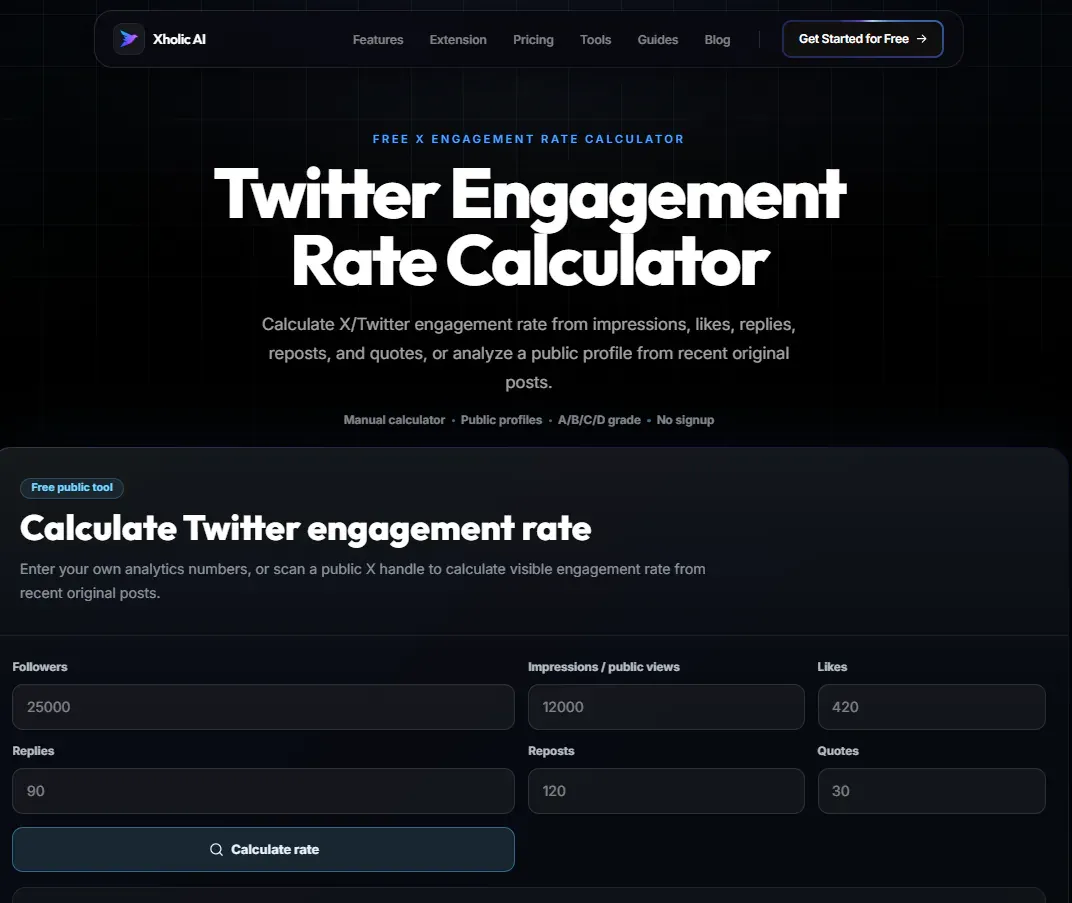Focus the Likes input field
Viewport: 1072px width, 903px height.
[x=931, y=707]
